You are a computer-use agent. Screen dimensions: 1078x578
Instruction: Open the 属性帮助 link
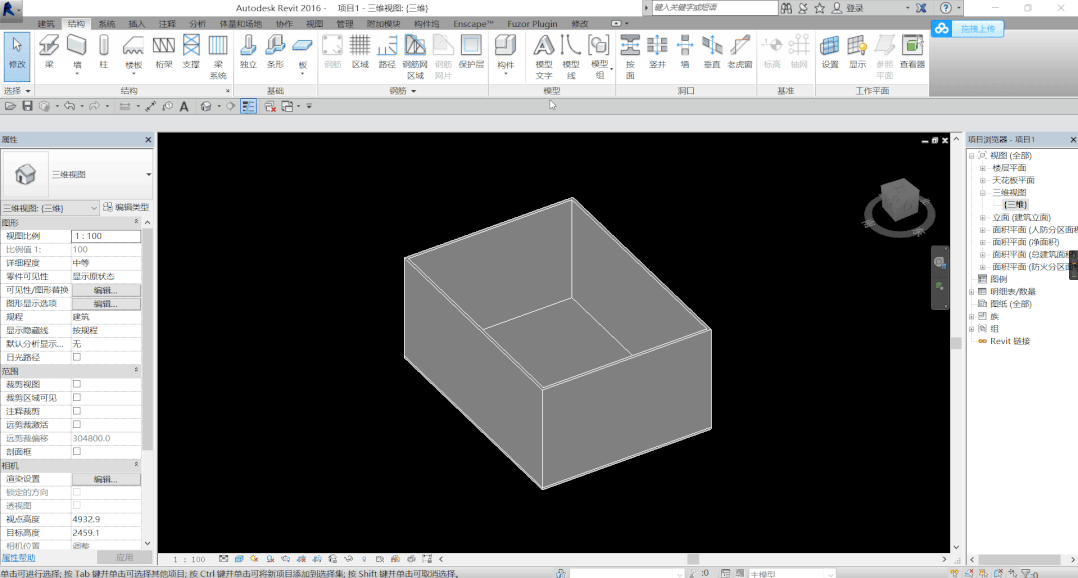click(x=19, y=558)
